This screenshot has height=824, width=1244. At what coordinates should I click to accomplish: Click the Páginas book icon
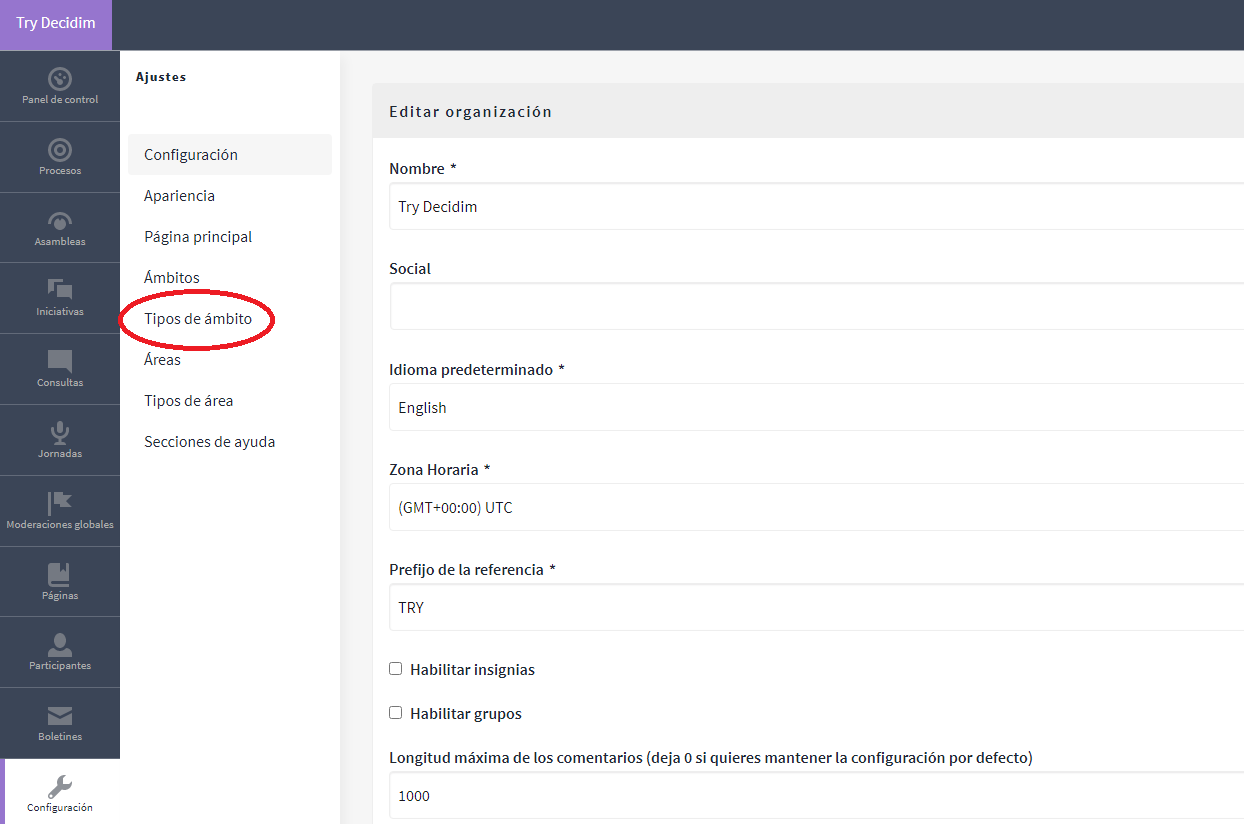pos(60,574)
